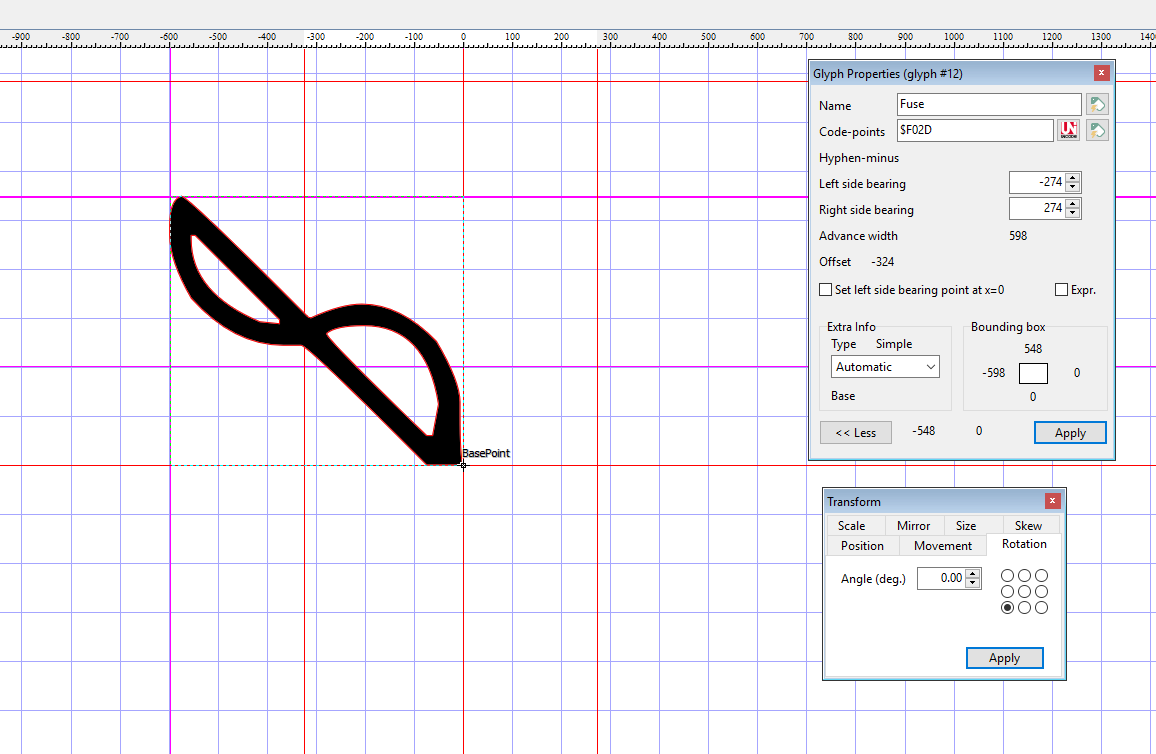Click the BasePoint marker on the canvas
The width and height of the screenshot is (1156, 754).
click(463, 465)
